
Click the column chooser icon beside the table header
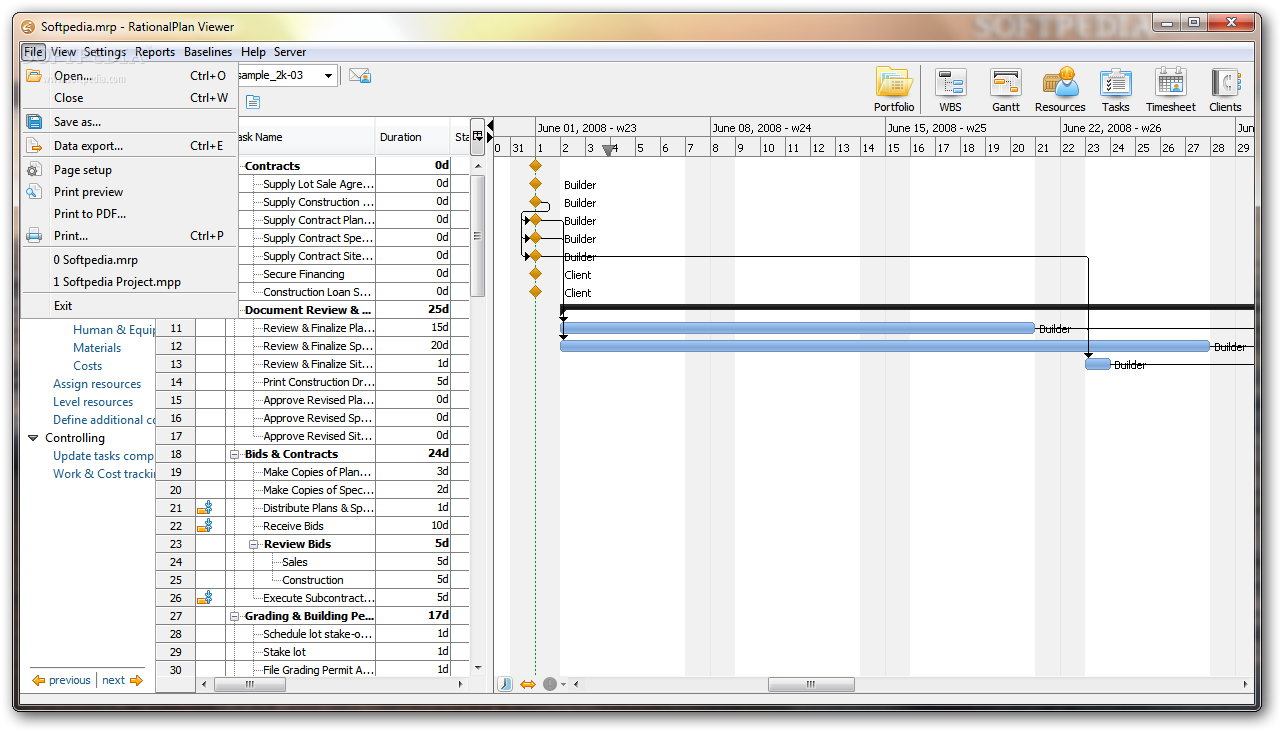[478, 136]
